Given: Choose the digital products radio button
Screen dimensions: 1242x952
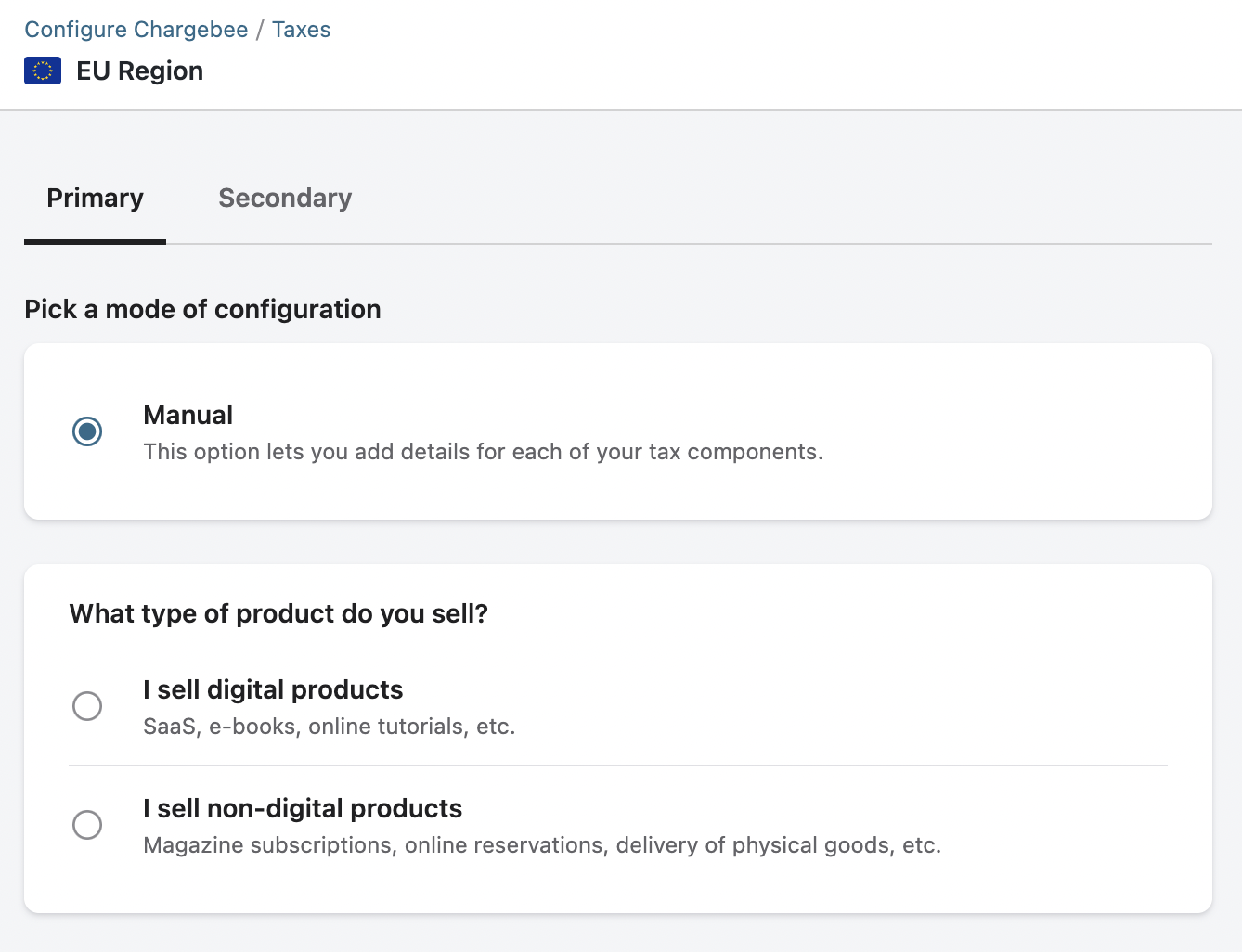Looking at the screenshot, I should pyautogui.click(x=87, y=706).
